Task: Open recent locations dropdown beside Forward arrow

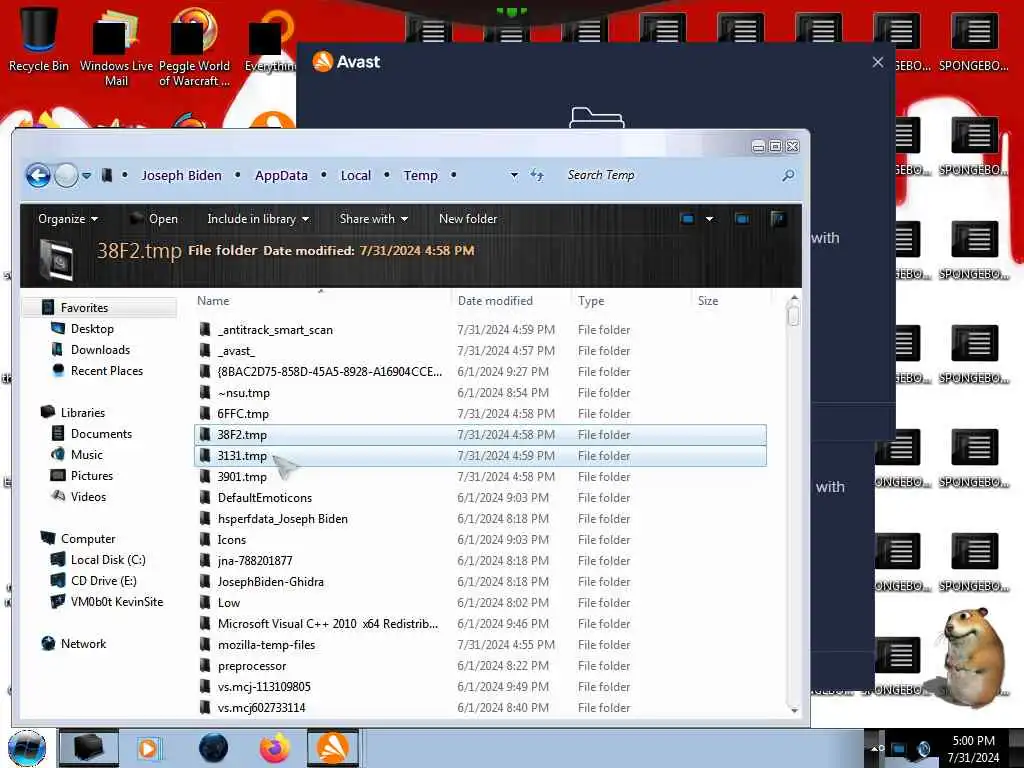Action: [x=87, y=175]
